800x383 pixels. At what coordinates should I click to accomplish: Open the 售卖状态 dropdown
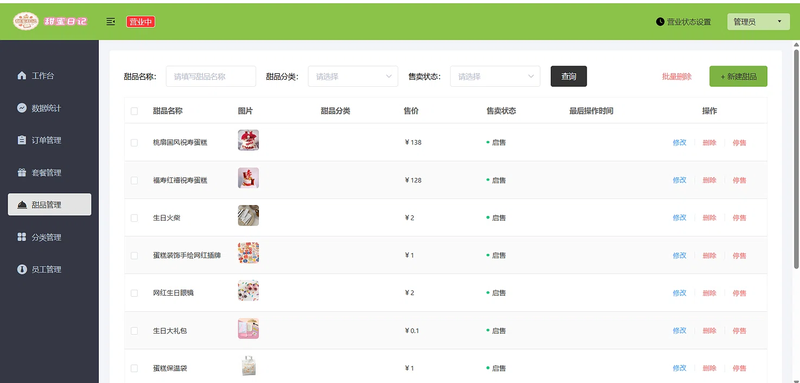tap(495, 76)
